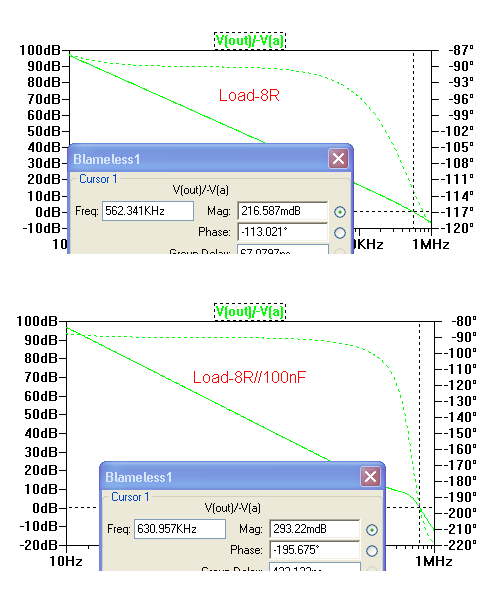This screenshot has width=500, height=600.
Task: Click the 1MHz label on upper plot
Action: point(430,244)
